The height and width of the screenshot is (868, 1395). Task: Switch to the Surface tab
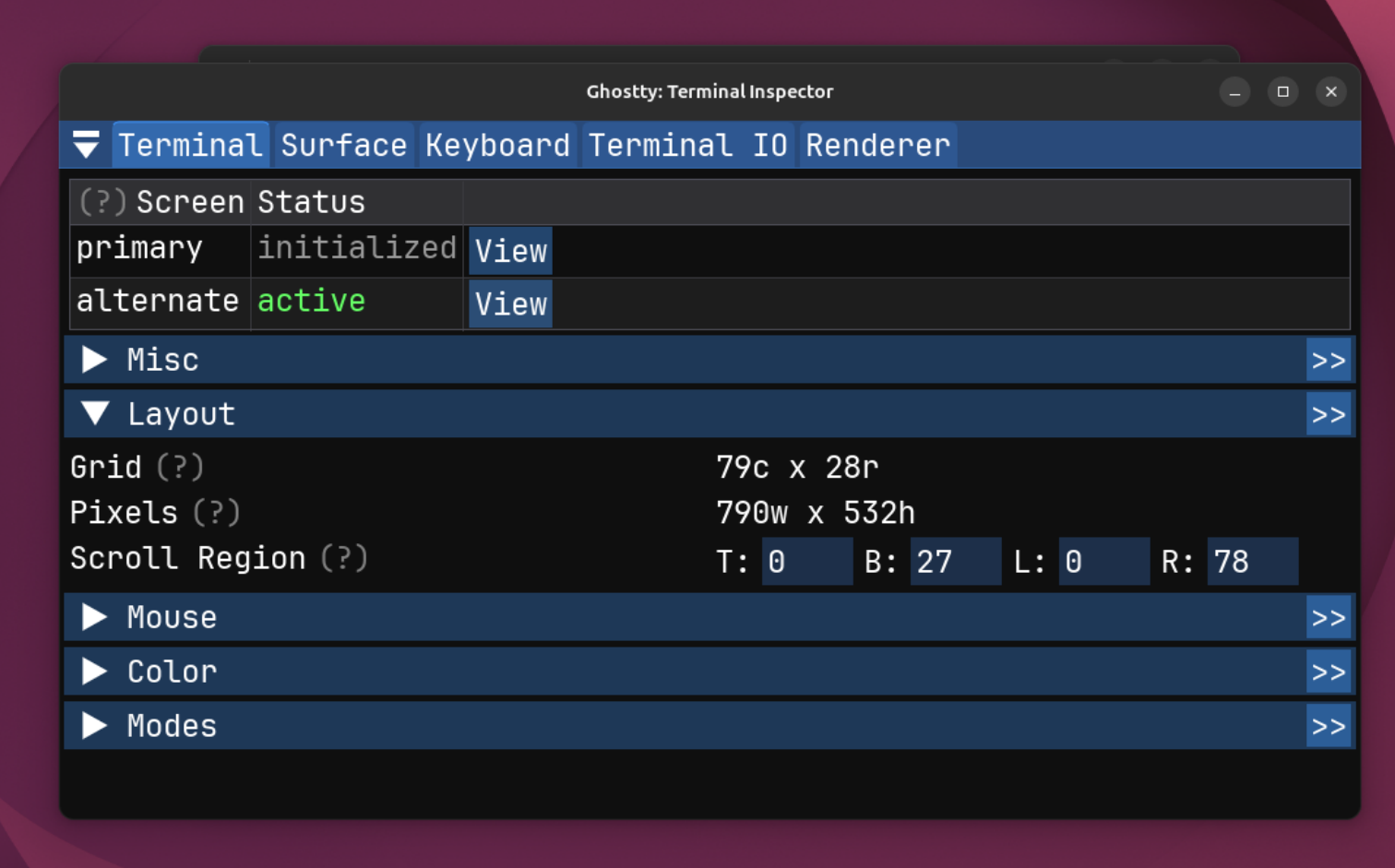pos(344,145)
